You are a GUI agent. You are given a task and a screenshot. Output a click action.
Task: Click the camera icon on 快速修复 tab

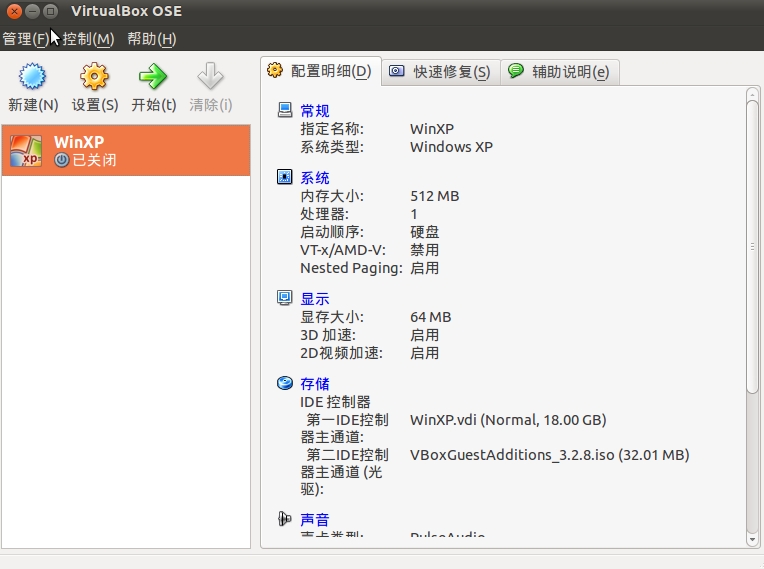coord(397,71)
